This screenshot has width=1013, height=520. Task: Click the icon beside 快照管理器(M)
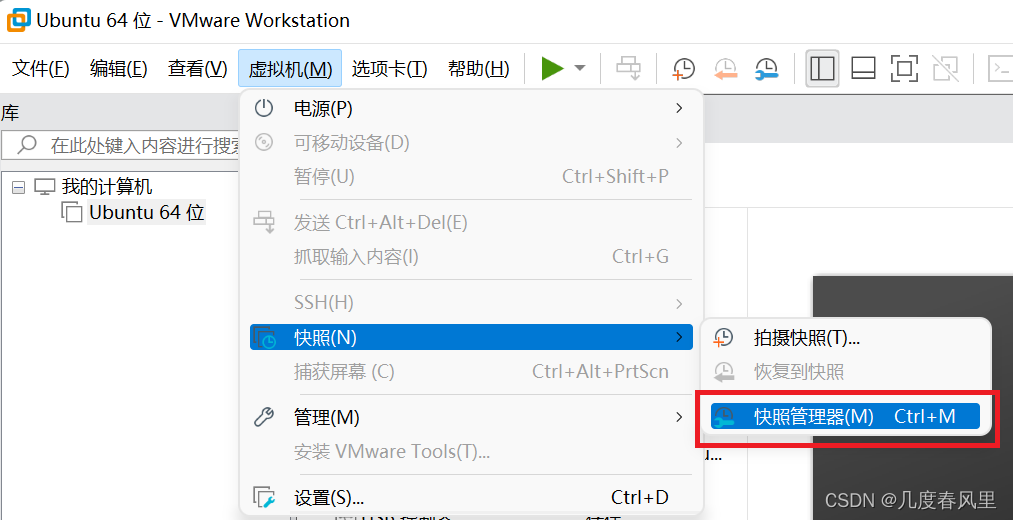(x=724, y=417)
